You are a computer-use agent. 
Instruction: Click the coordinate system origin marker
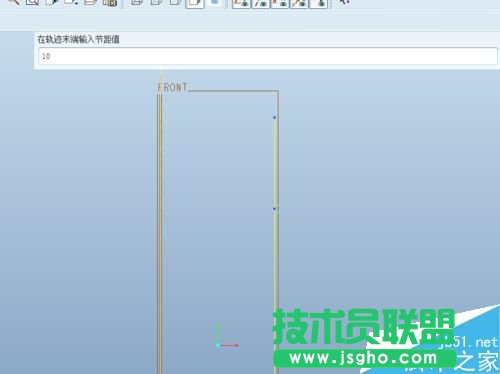tap(218, 345)
